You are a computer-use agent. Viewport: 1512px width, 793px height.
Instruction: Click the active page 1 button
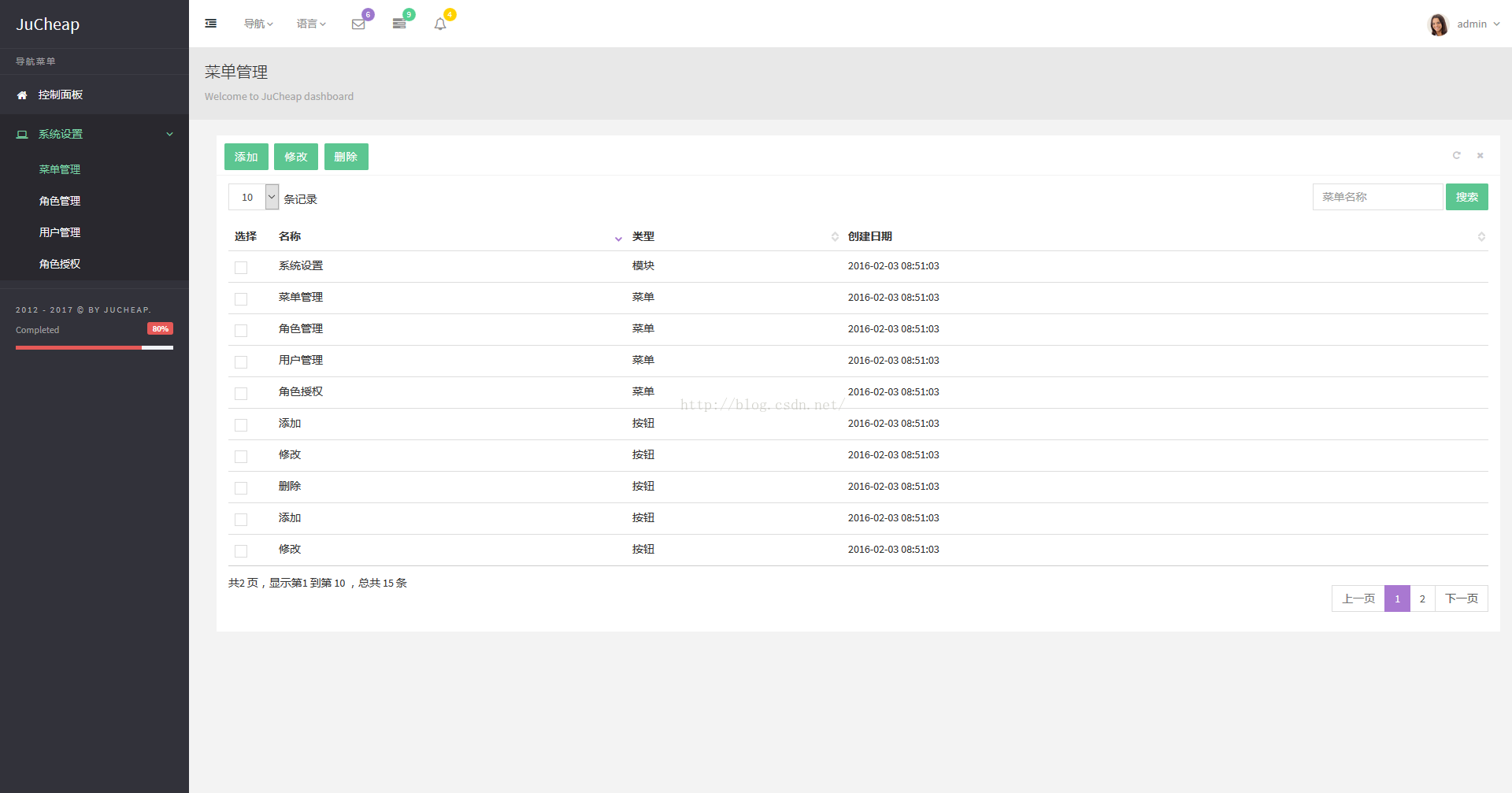(x=1397, y=598)
